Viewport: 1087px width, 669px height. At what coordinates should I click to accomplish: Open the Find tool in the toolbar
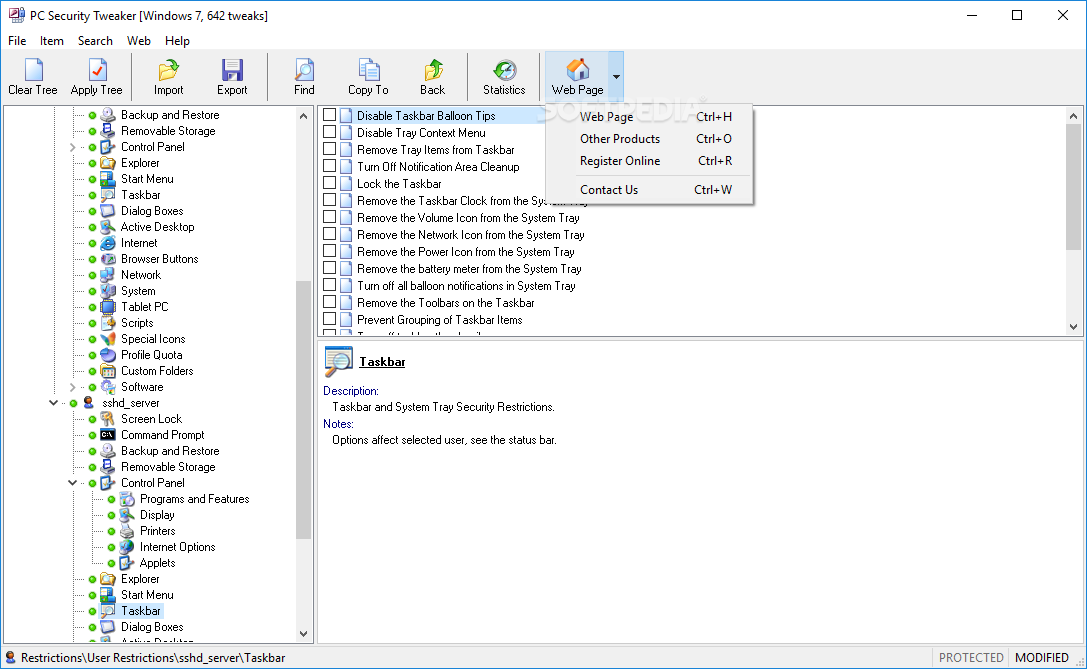point(304,76)
